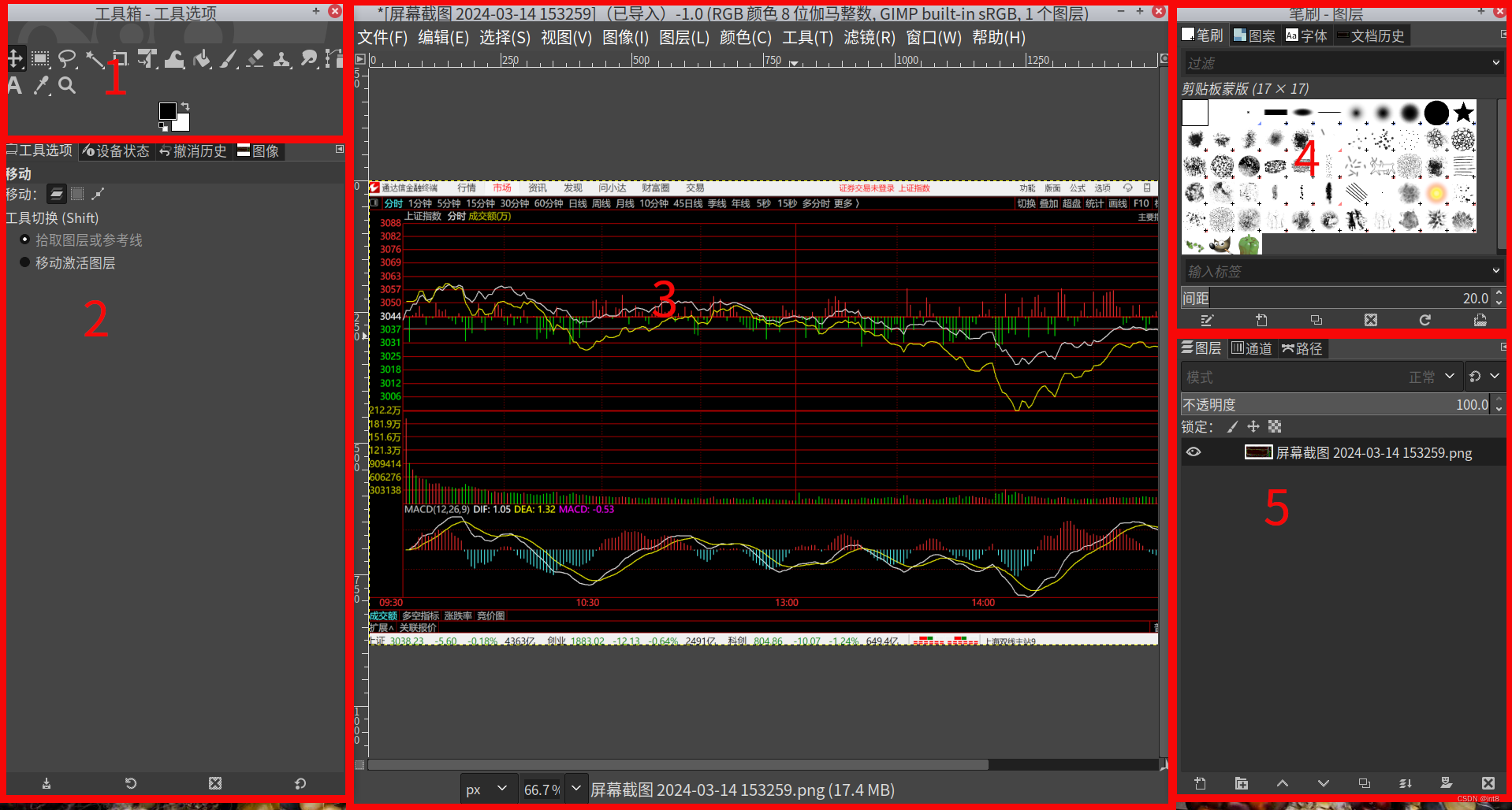Swap foreground and background colors

pos(185,106)
